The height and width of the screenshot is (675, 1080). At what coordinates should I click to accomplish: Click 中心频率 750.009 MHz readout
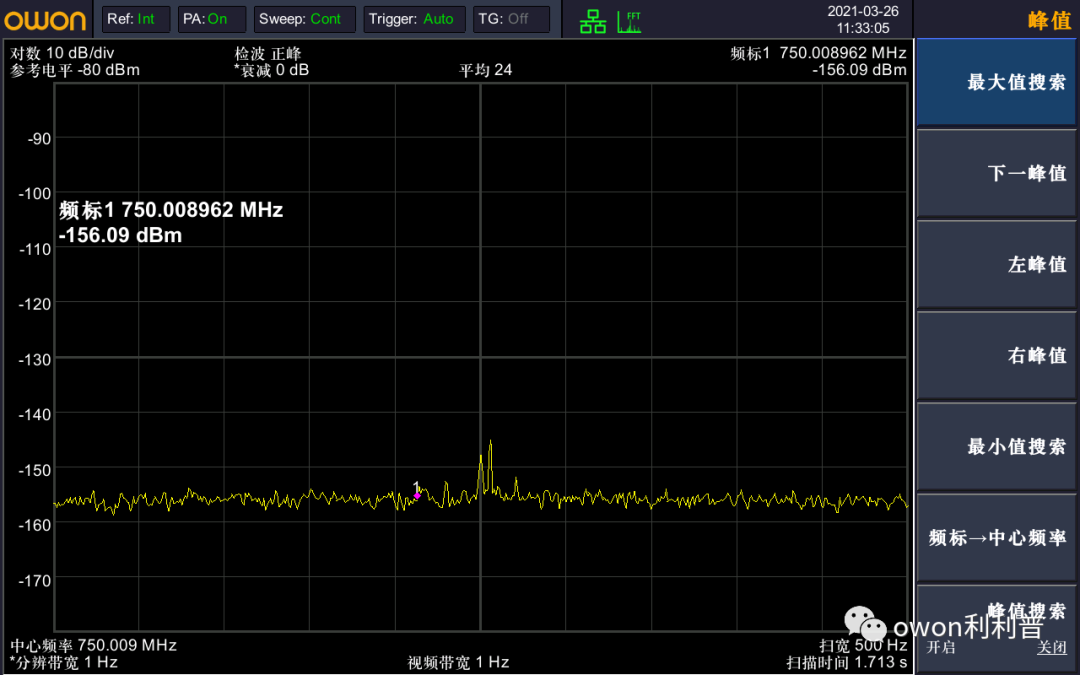pos(94,645)
